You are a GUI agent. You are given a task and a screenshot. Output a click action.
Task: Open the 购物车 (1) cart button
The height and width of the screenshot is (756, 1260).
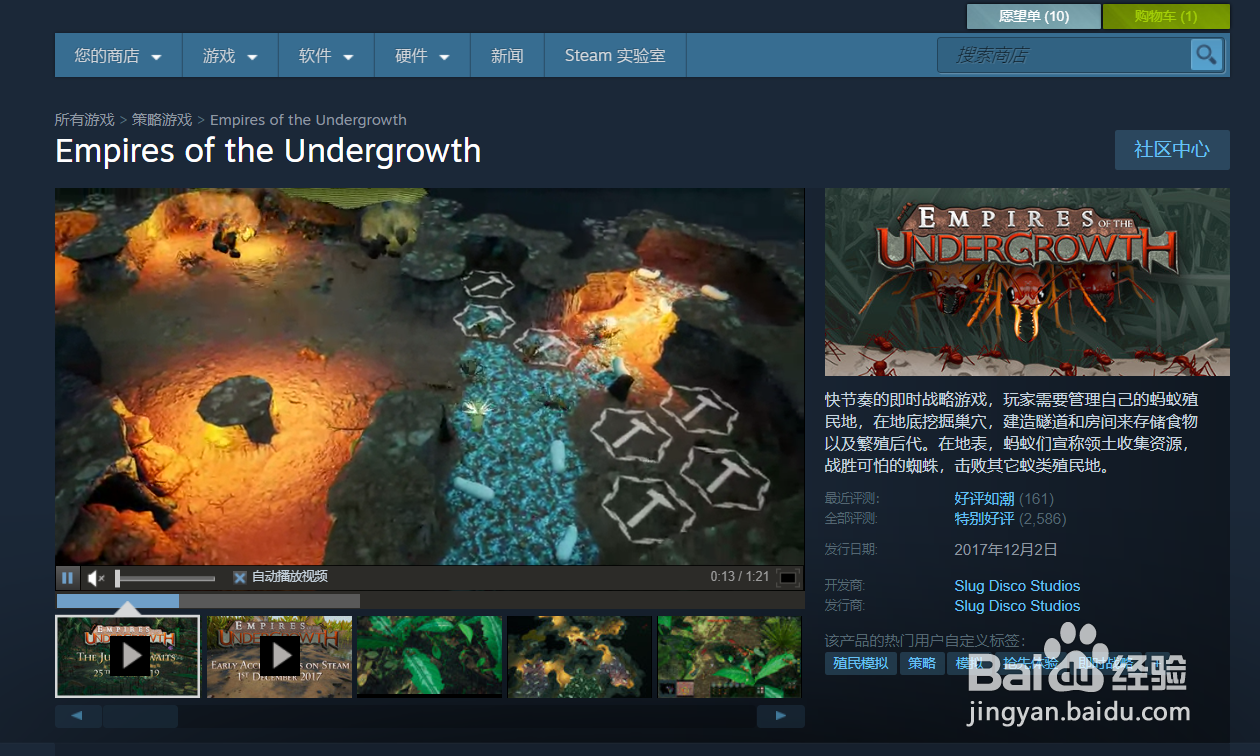[1166, 16]
